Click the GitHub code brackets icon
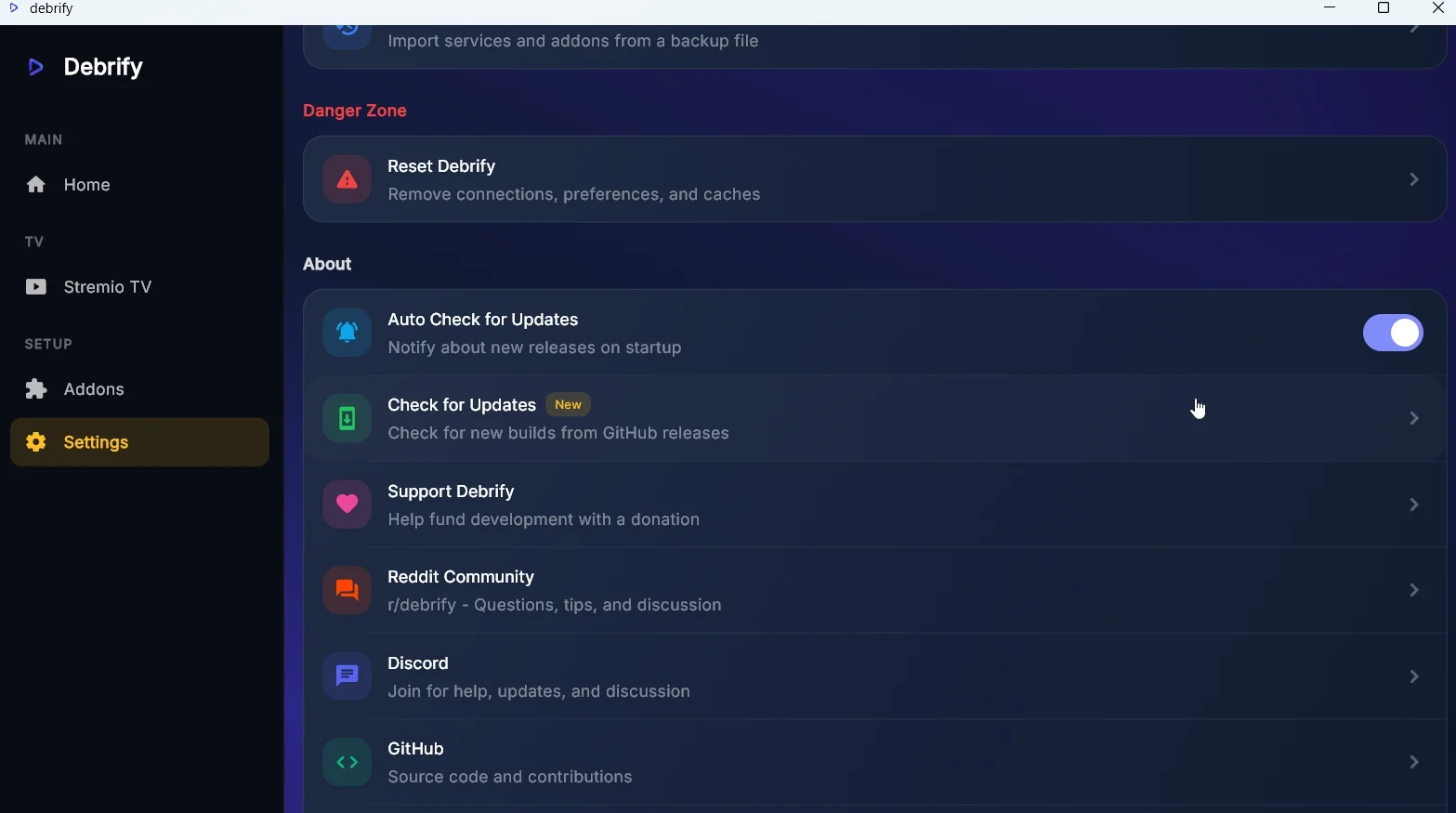The width and height of the screenshot is (1456, 813). pos(347,763)
